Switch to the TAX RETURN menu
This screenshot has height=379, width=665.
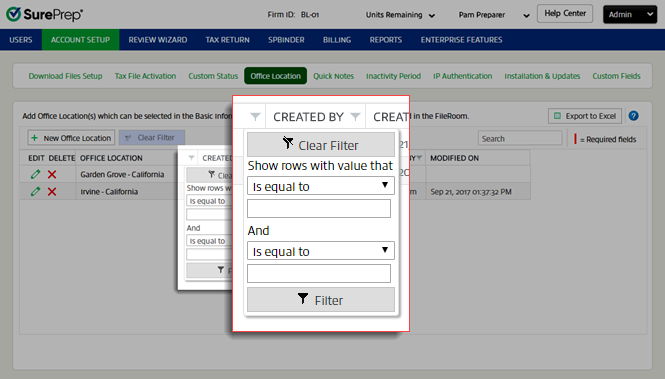coord(227,40)
